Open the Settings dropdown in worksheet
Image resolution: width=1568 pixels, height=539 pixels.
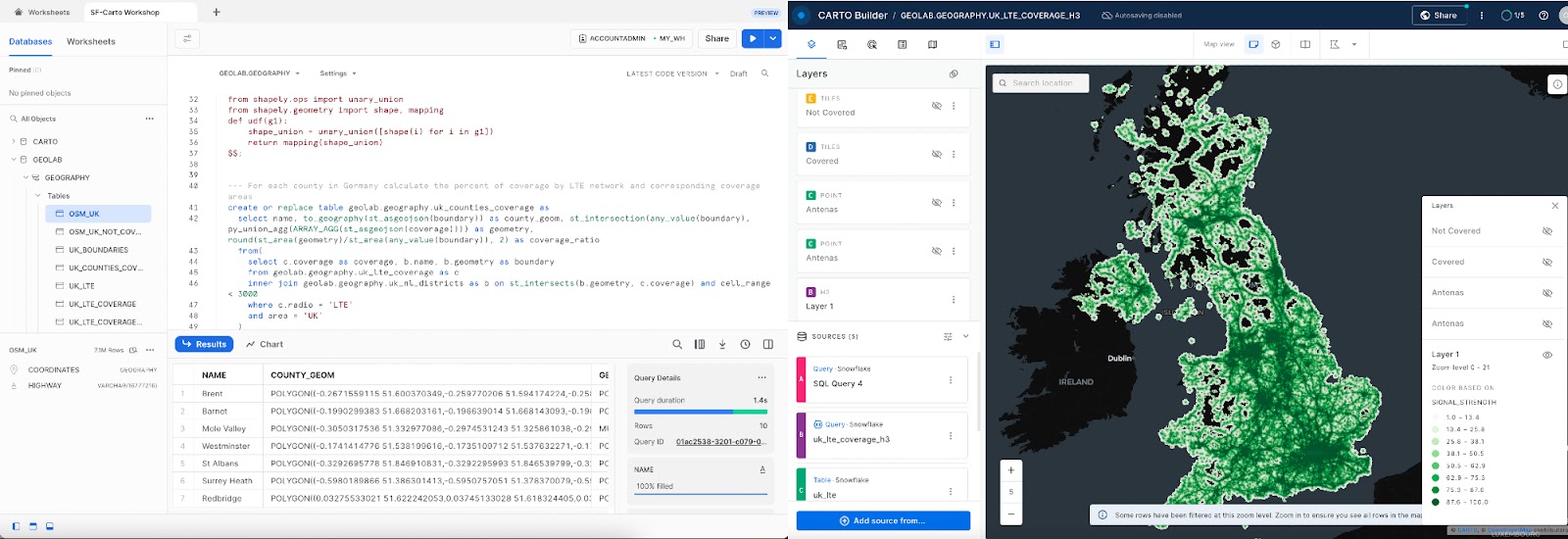[x=338, y=73]
